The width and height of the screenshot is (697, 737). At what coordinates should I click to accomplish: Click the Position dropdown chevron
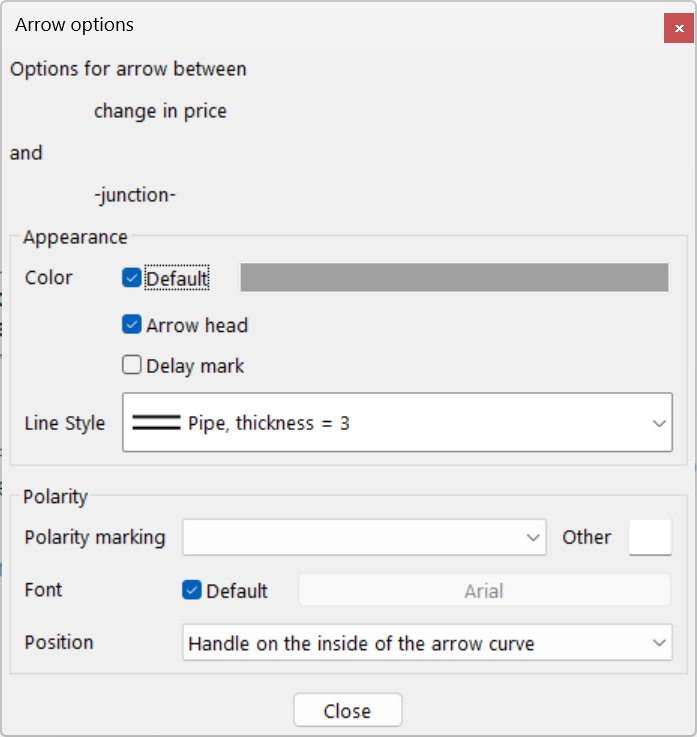659,643
